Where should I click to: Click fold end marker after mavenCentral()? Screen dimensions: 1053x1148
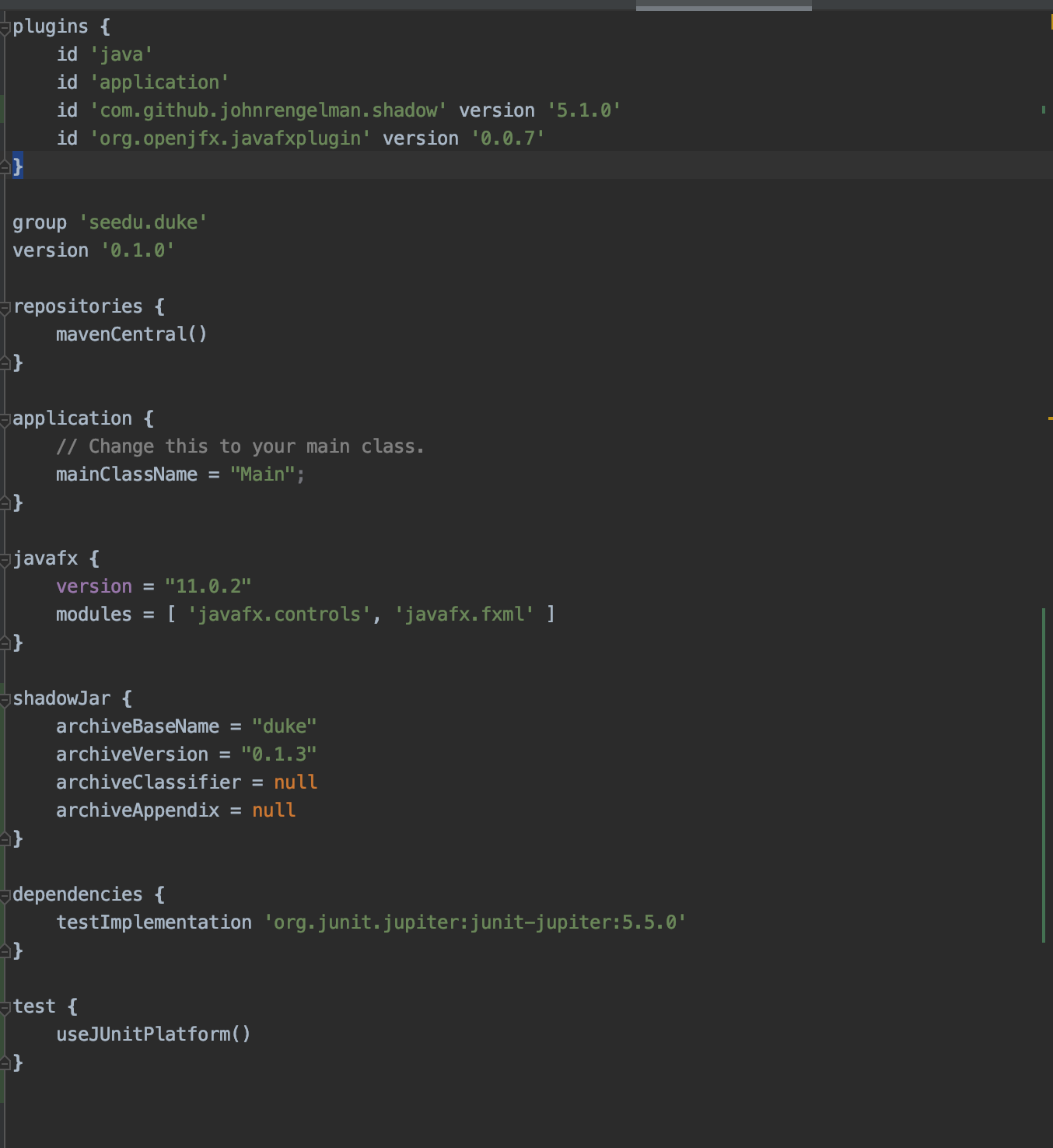click(5, 362)
